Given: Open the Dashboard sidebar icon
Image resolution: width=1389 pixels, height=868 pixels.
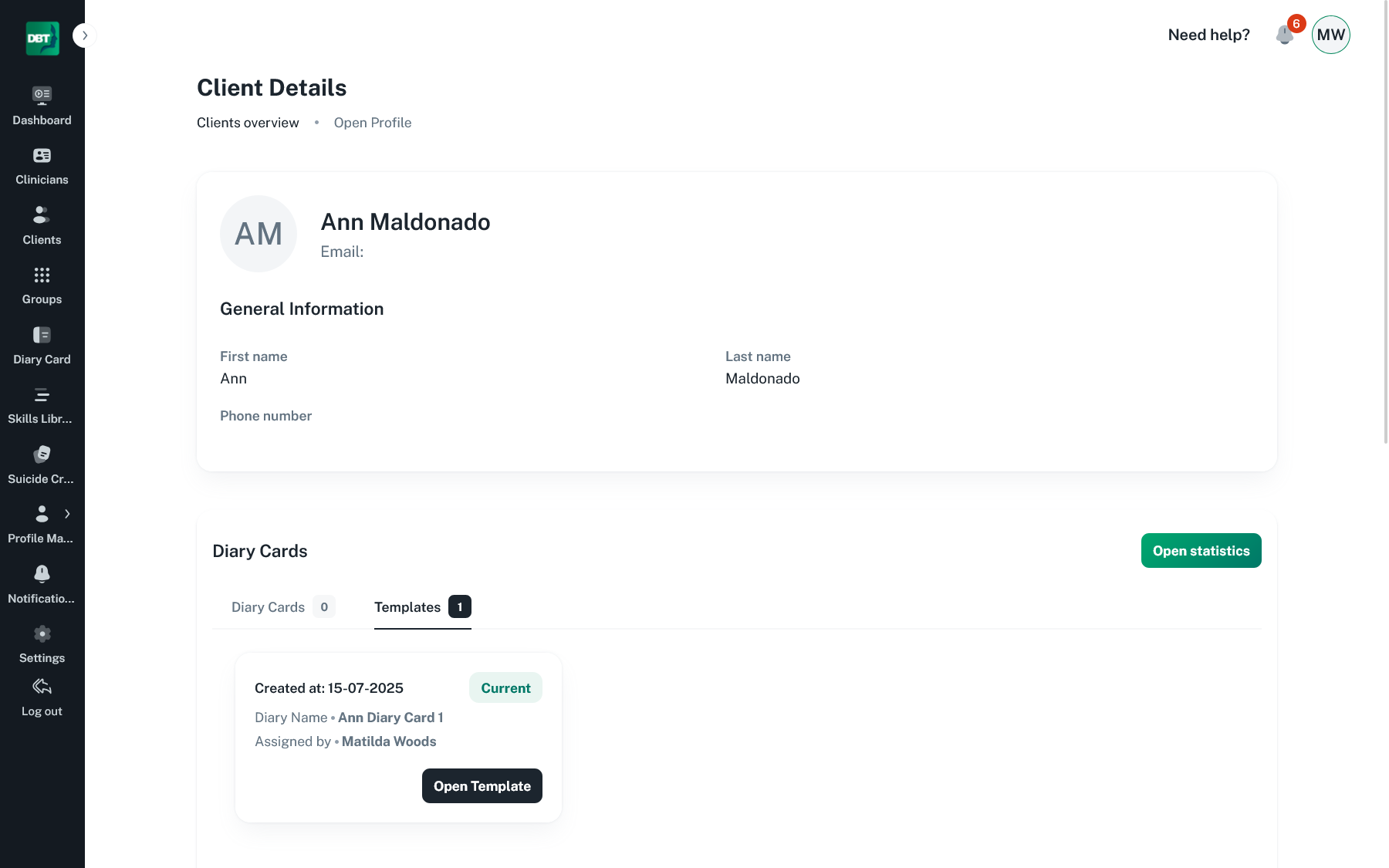Looking at the screenshot, I should [x=42, y=95].
